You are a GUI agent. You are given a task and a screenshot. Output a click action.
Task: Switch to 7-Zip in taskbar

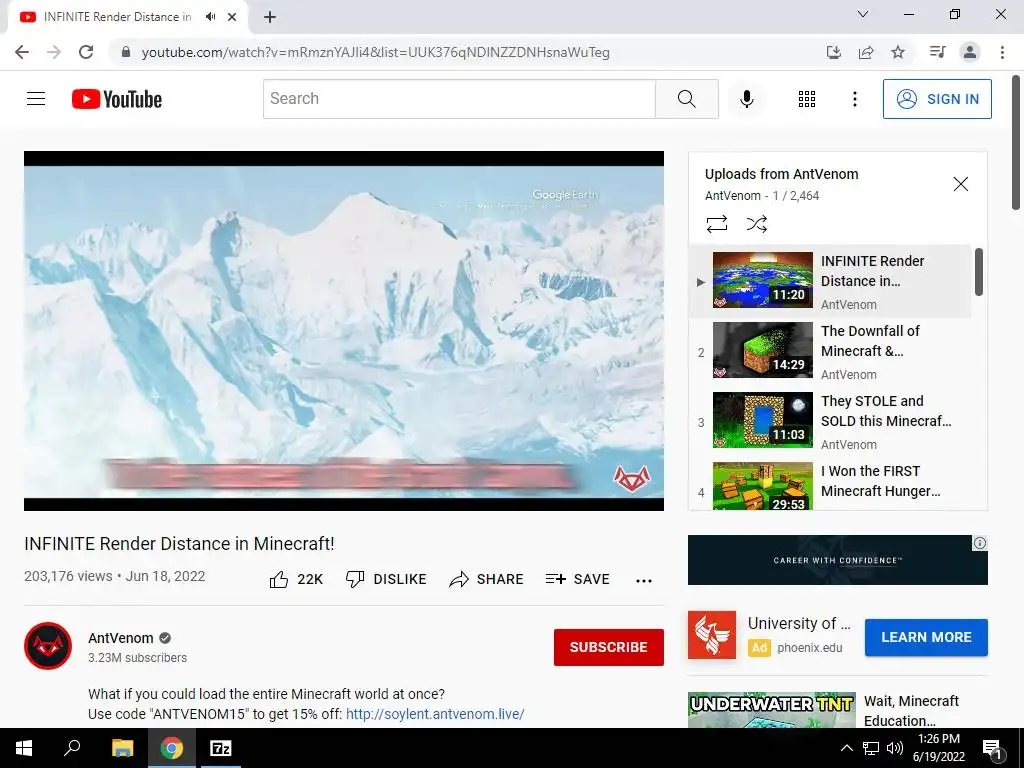(x=220, y=748)
